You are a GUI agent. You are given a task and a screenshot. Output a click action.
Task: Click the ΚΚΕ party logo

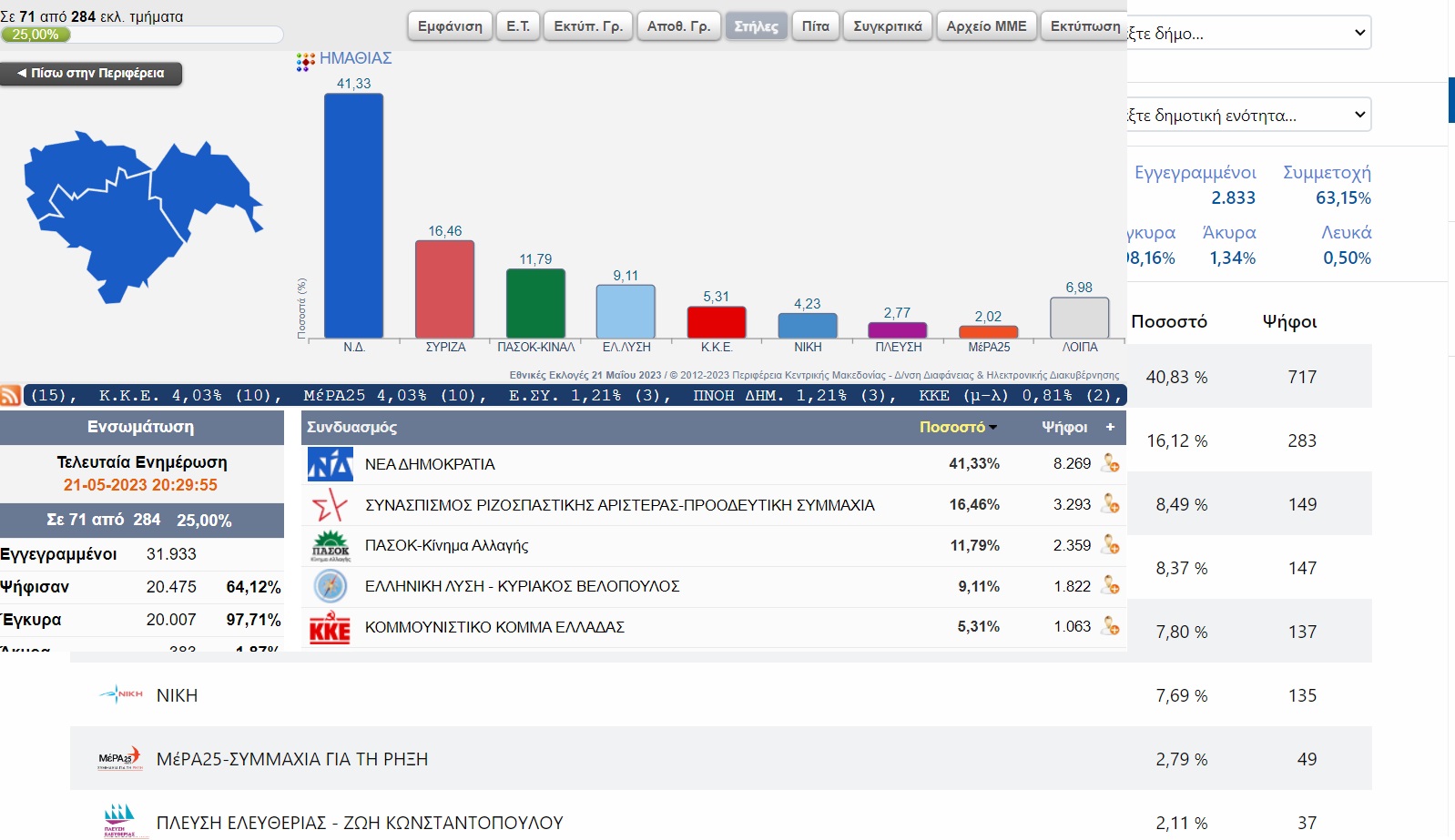point(330,627)
